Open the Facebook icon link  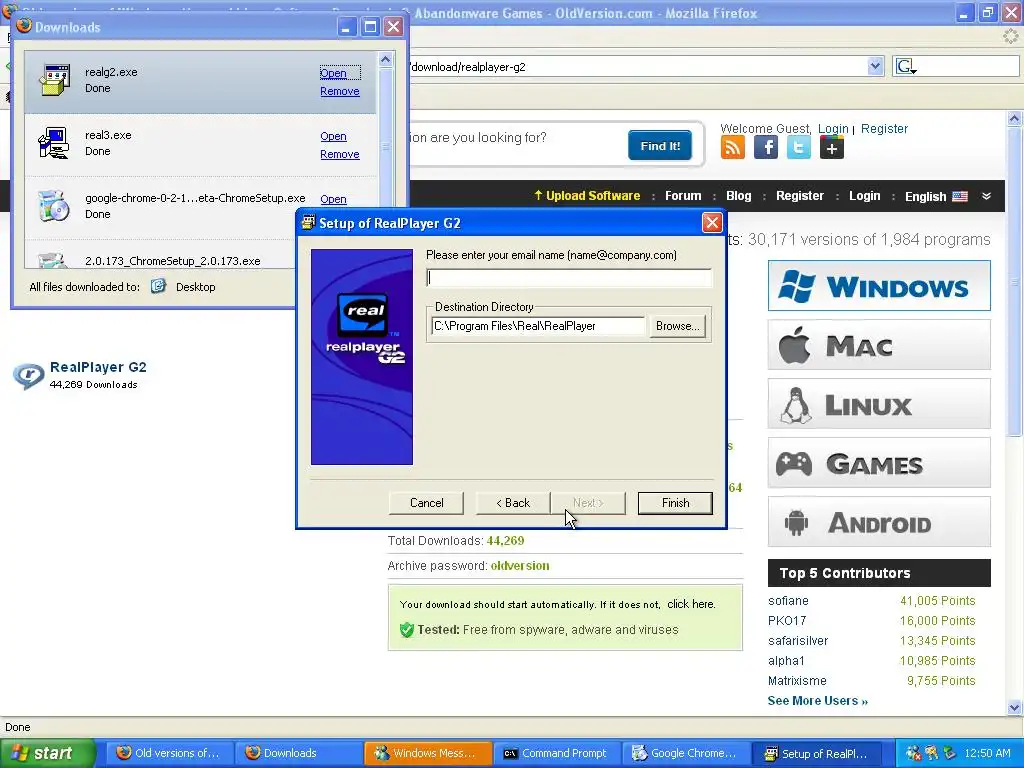point(765,147)
